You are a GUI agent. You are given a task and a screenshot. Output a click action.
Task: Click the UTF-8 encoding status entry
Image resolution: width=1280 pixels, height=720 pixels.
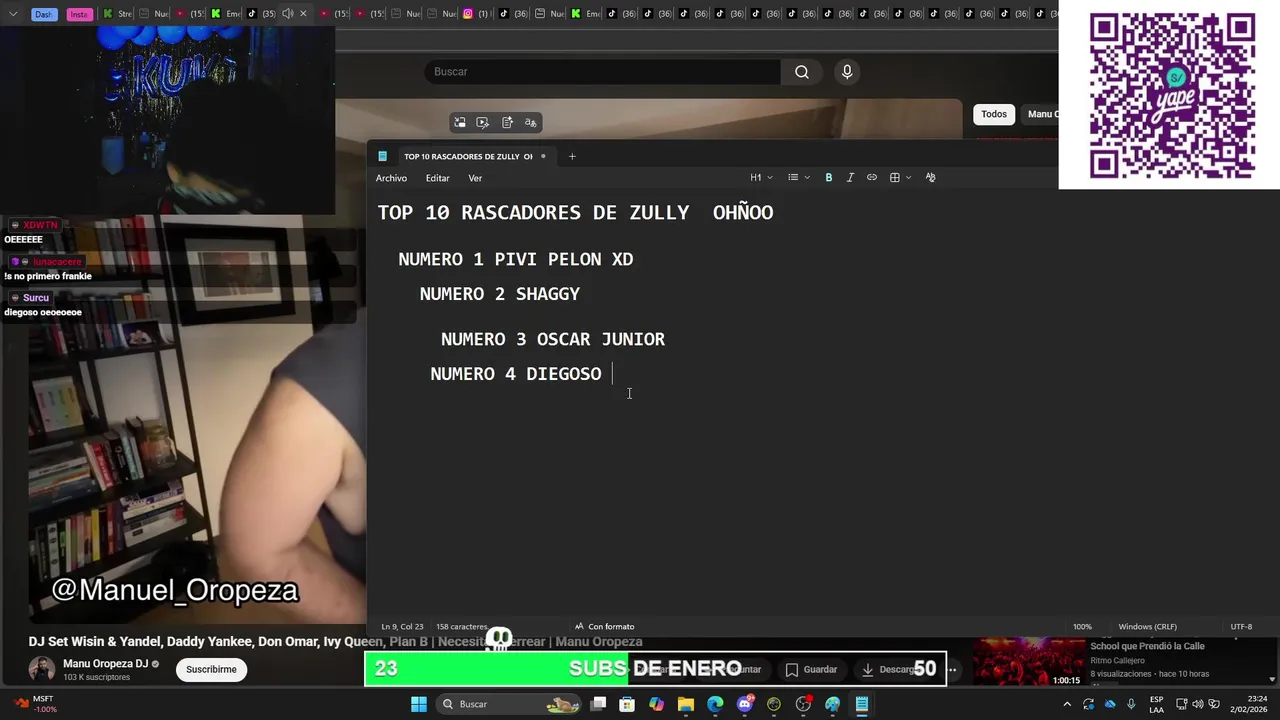[x=1241, y=626]
